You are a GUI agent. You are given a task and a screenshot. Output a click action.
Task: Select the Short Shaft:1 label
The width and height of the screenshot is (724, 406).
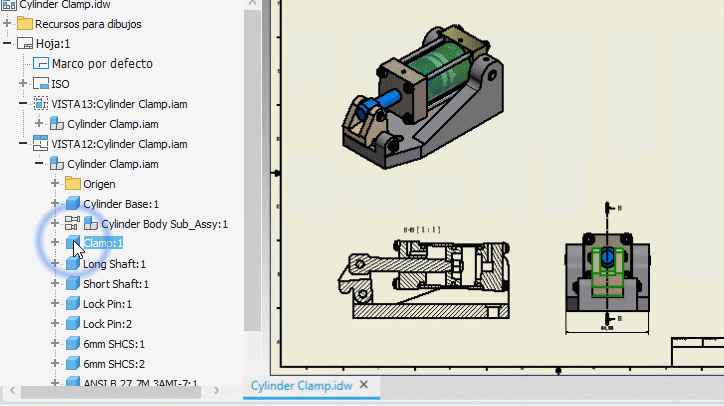116,284
